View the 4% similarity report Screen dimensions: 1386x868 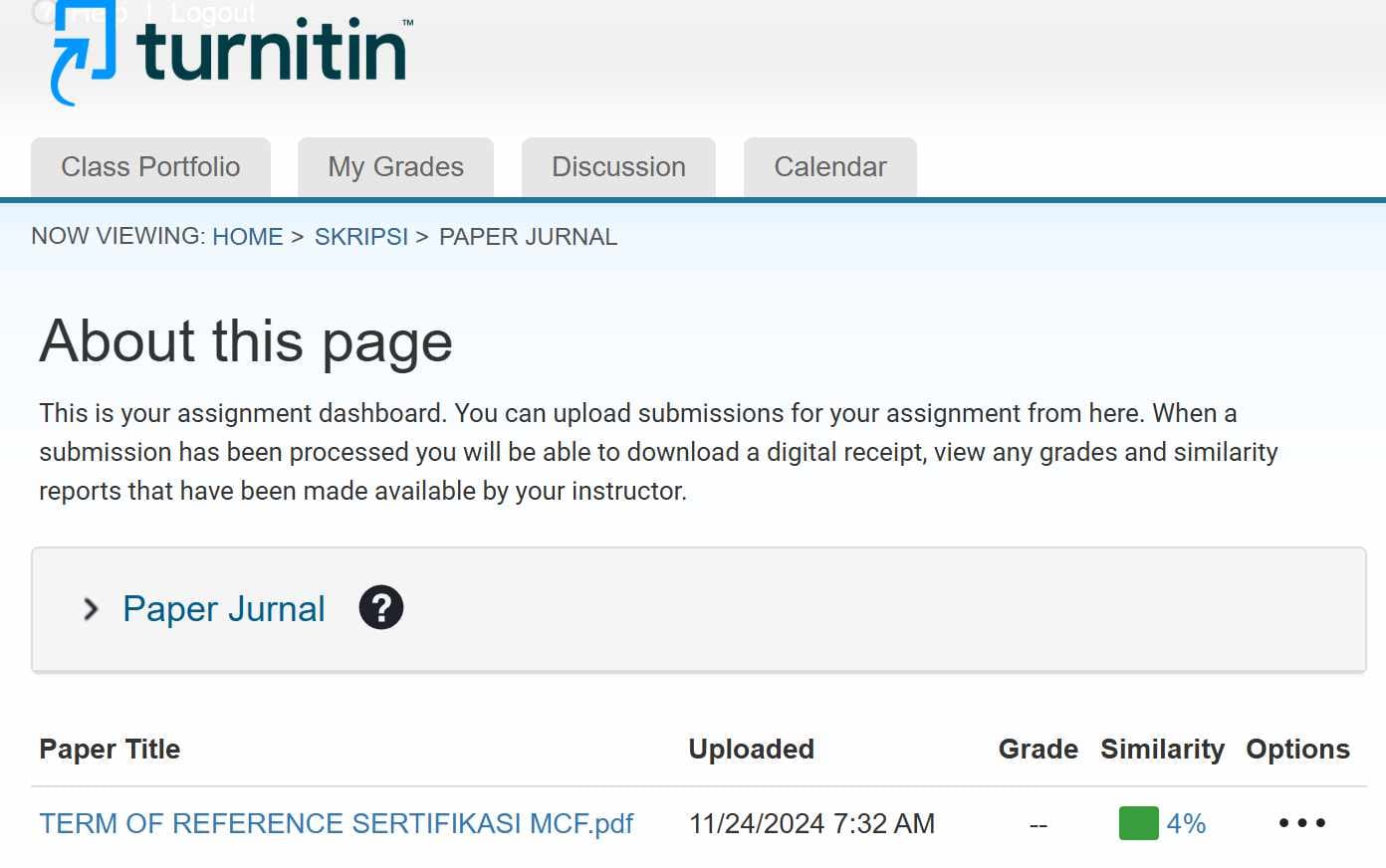tap(1186, 823)
